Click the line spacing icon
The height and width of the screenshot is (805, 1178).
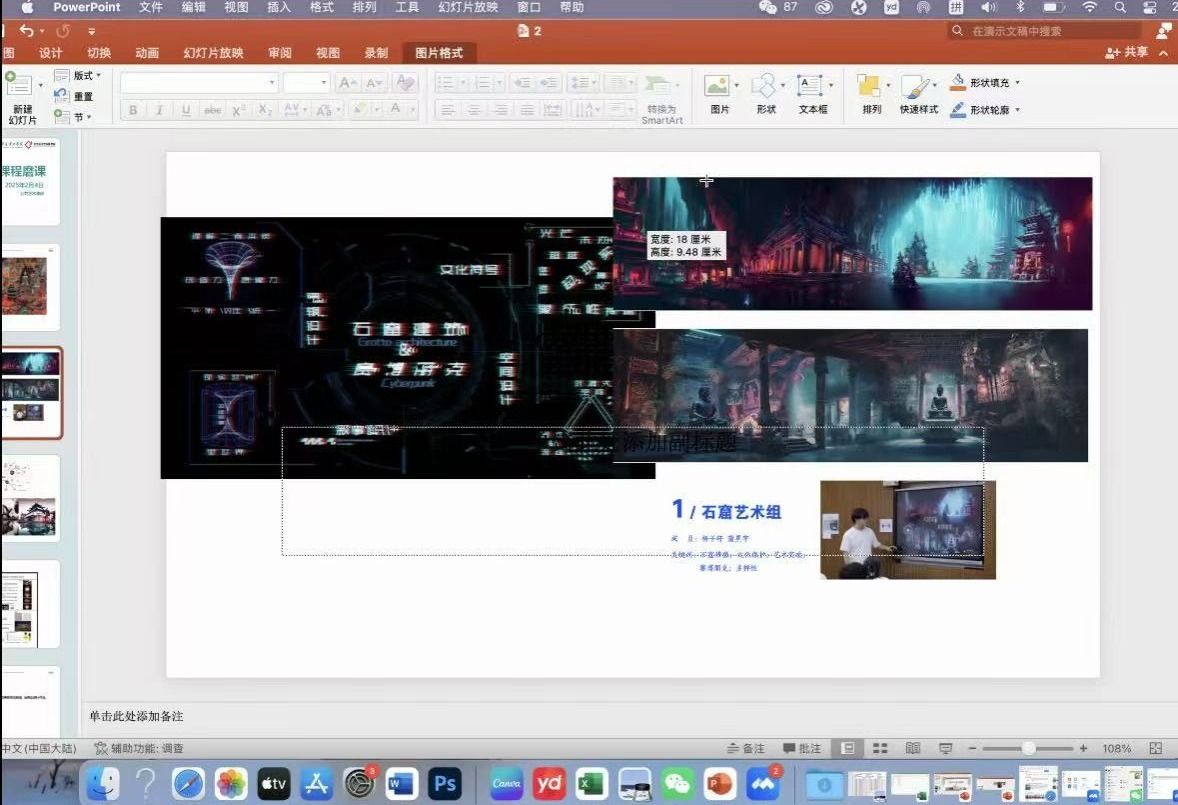click(579, 83)
